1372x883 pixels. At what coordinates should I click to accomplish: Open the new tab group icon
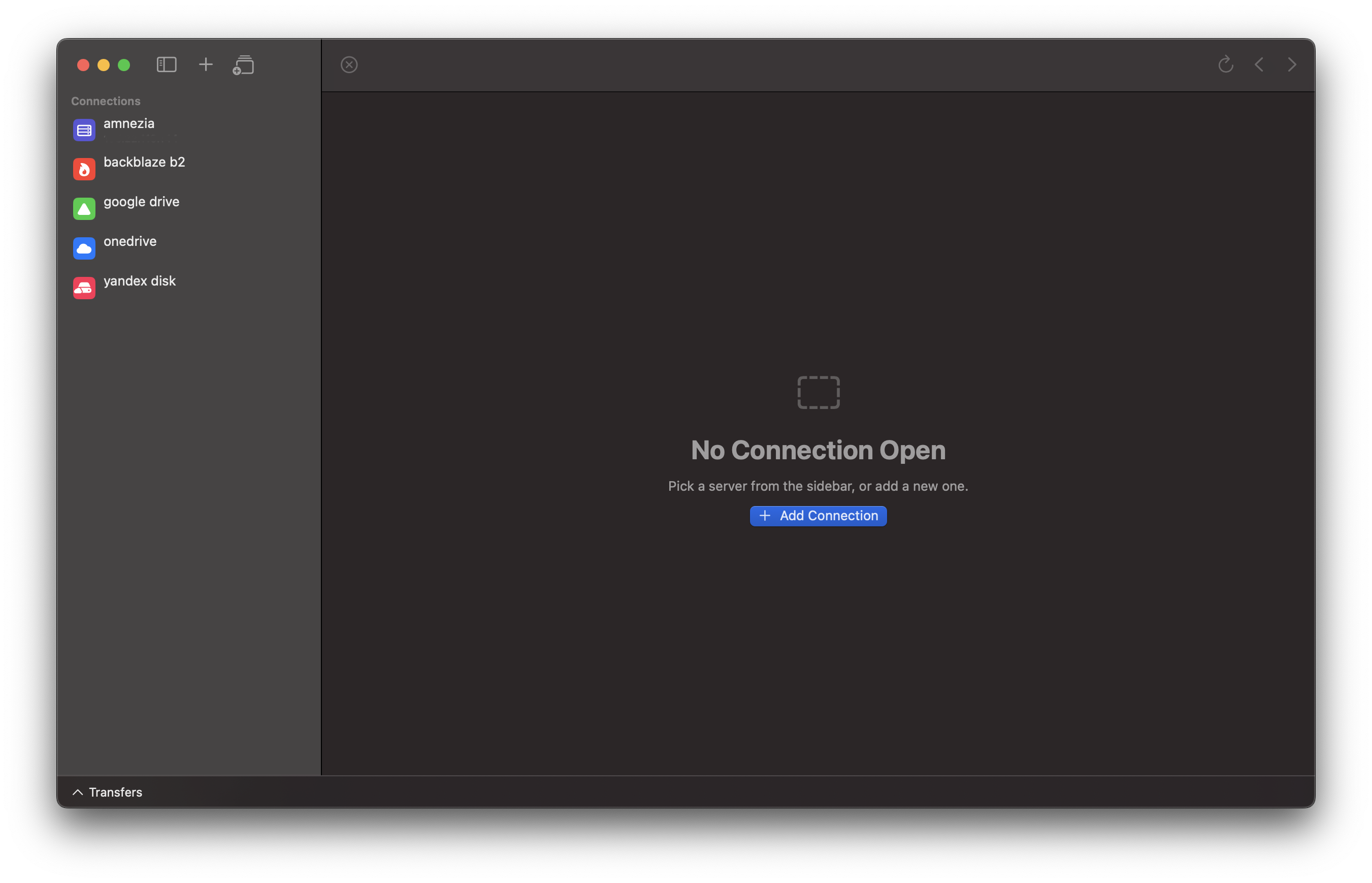point(244,65)
